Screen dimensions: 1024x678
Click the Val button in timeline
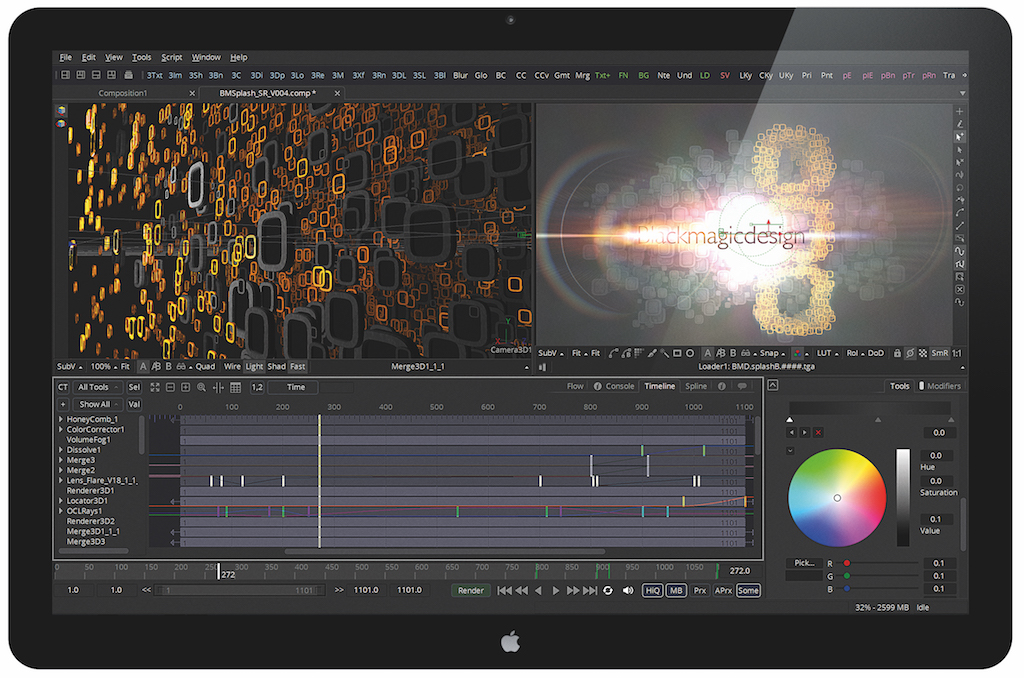tap(134, 404)
